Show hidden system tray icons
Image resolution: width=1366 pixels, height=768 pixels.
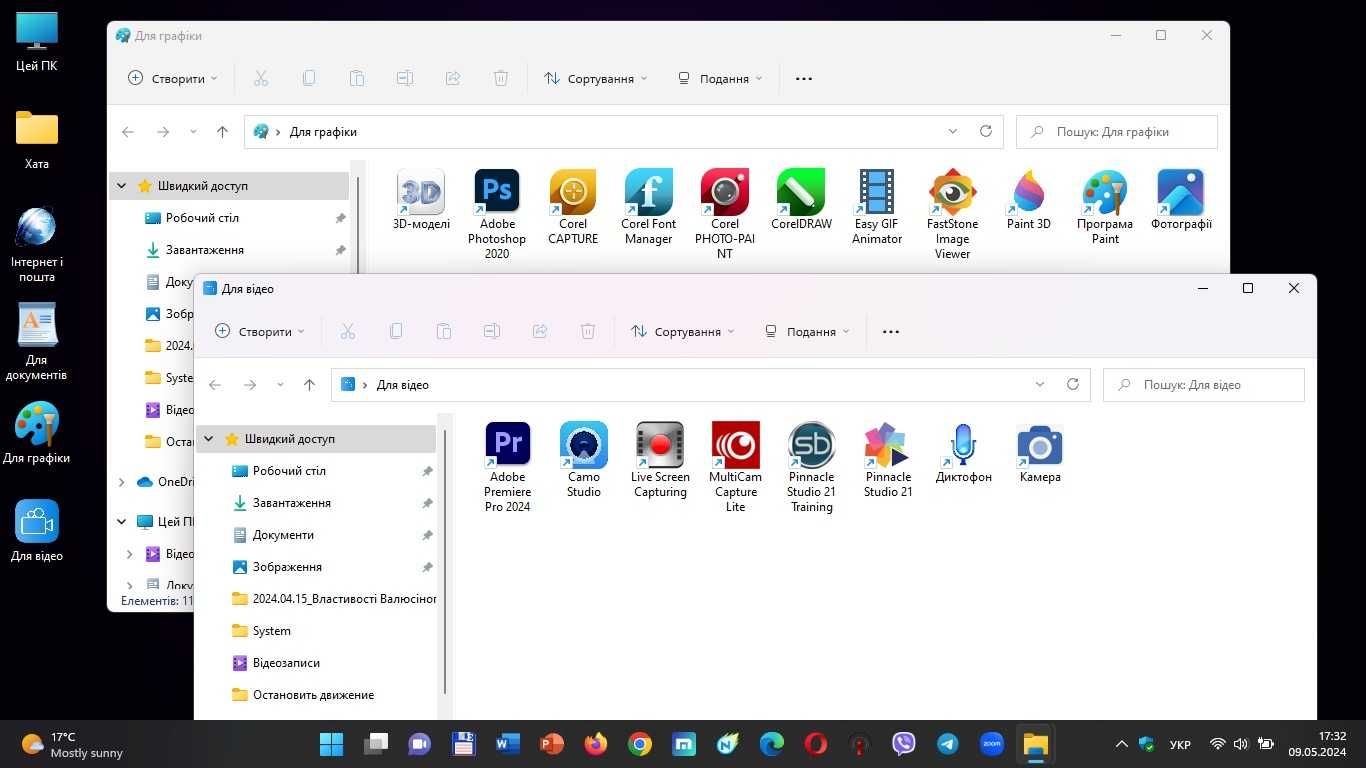click(x=1121, y=744)
